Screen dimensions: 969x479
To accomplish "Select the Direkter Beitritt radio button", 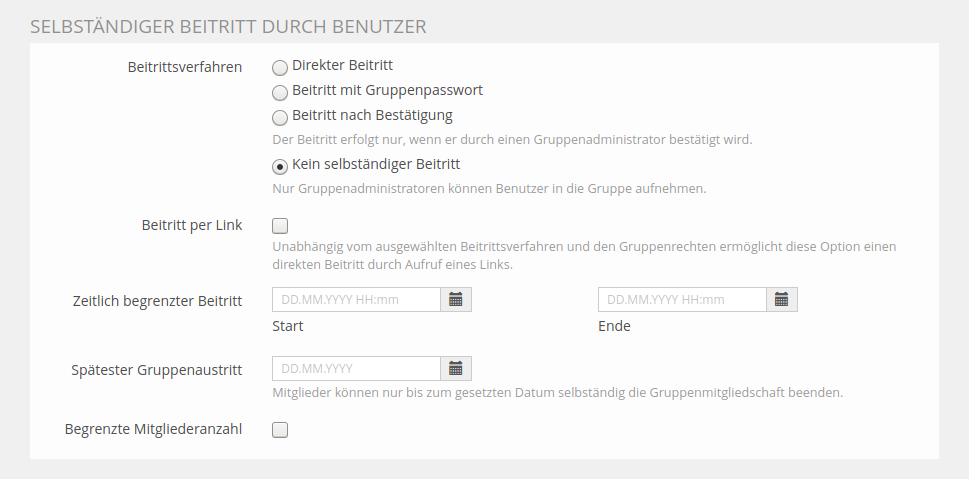I will [280, 68].
